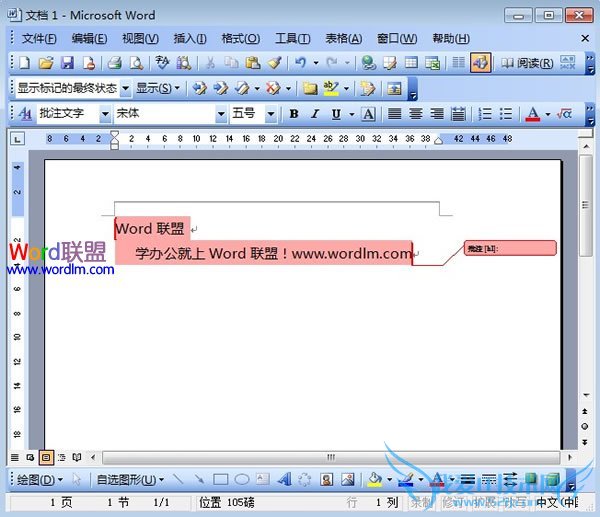This screenshot has width=600, height=517.
Task: Open the 插入(I) menu
Action: tap(190, 38)
